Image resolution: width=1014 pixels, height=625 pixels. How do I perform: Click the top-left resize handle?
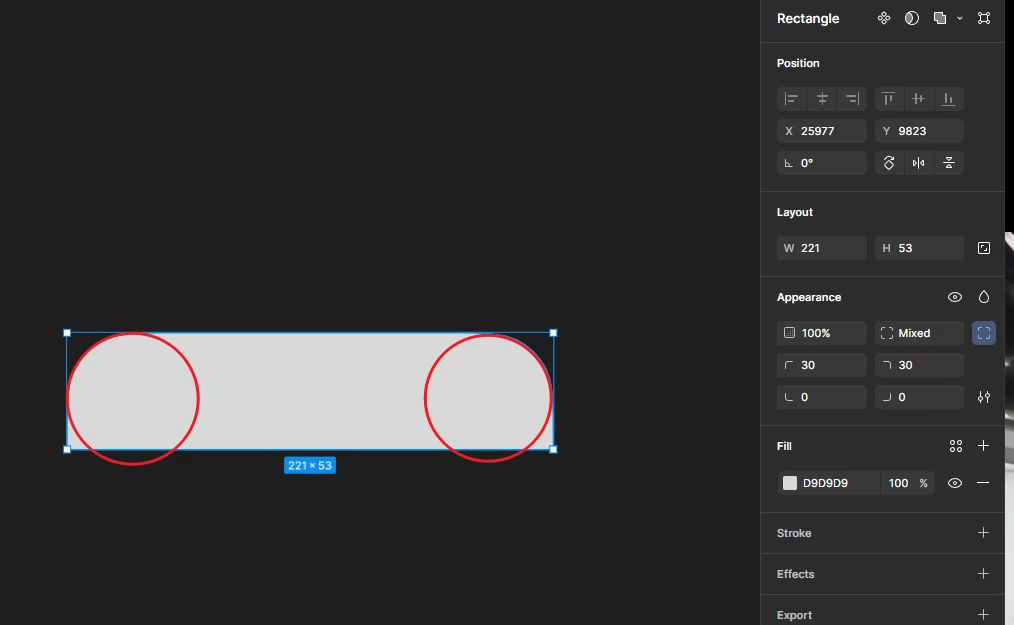click(67, 333)
